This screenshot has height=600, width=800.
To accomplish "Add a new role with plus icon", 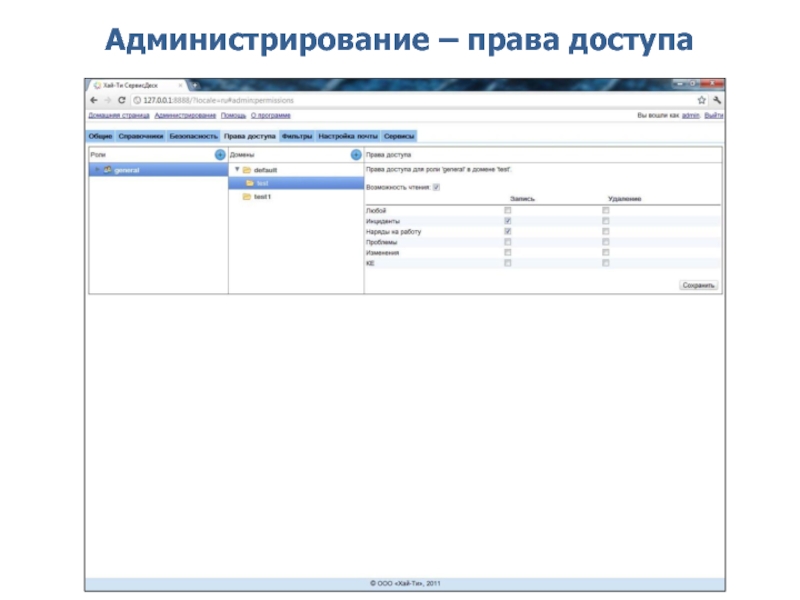I will tap(220, 155).
